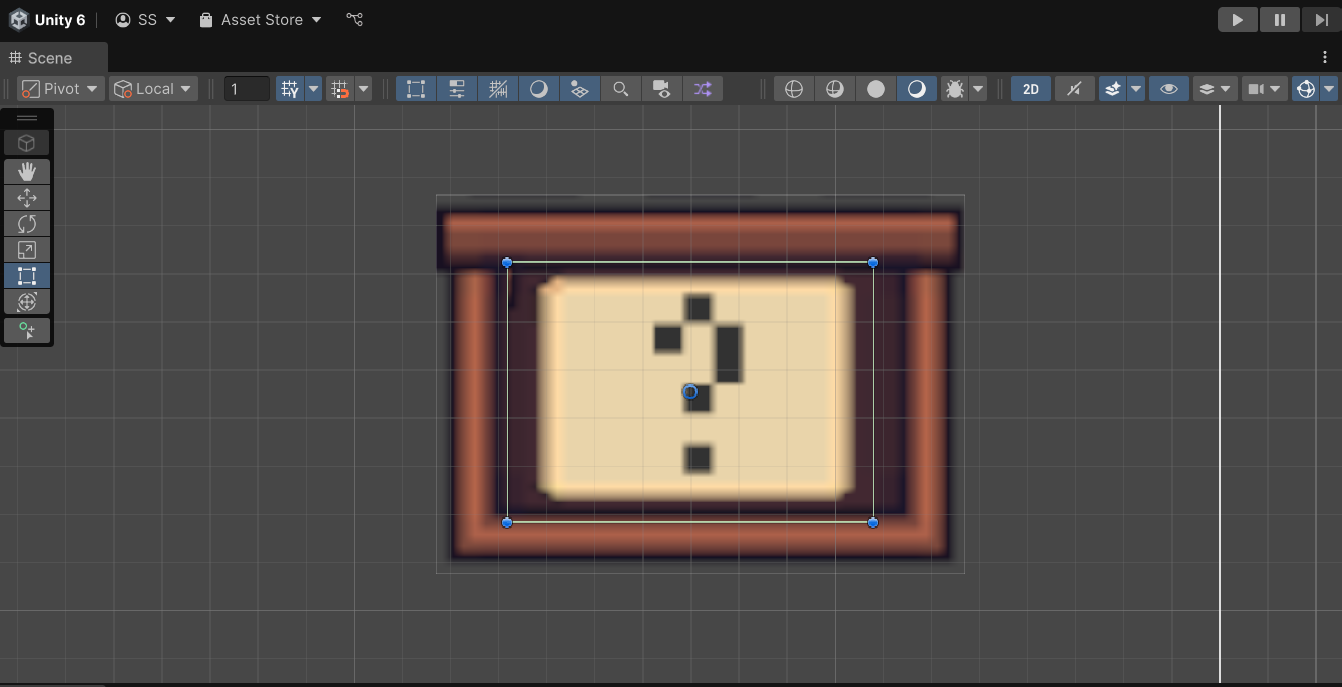
Task: Click the blue circular pivot handle
Action: coord(690,392)
